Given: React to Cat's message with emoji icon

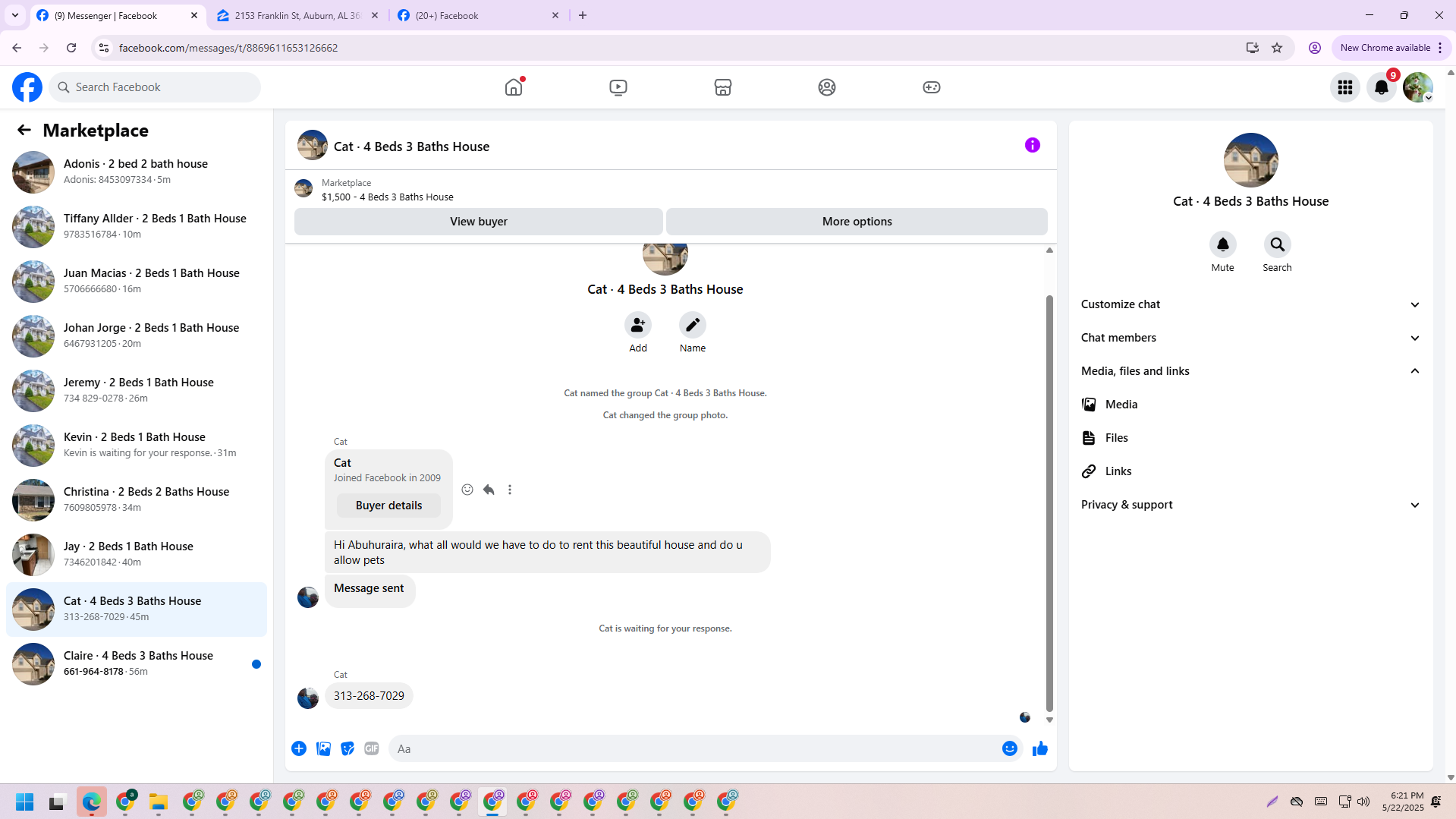Looking at the screenshot, I should [467, 490].
